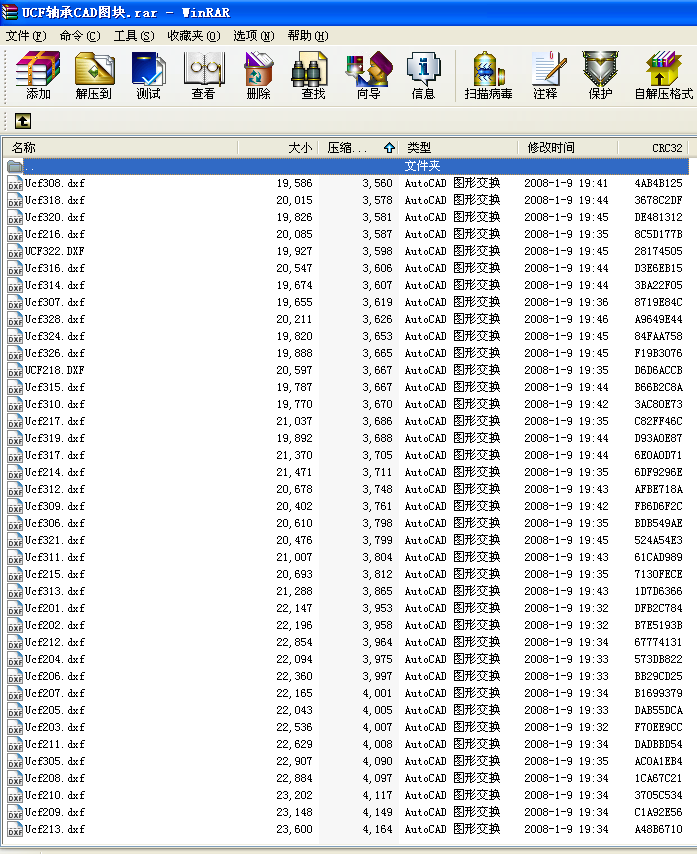Select the file Ucf320.dxf
Viewport: 697px width, 854px height.
55,217
